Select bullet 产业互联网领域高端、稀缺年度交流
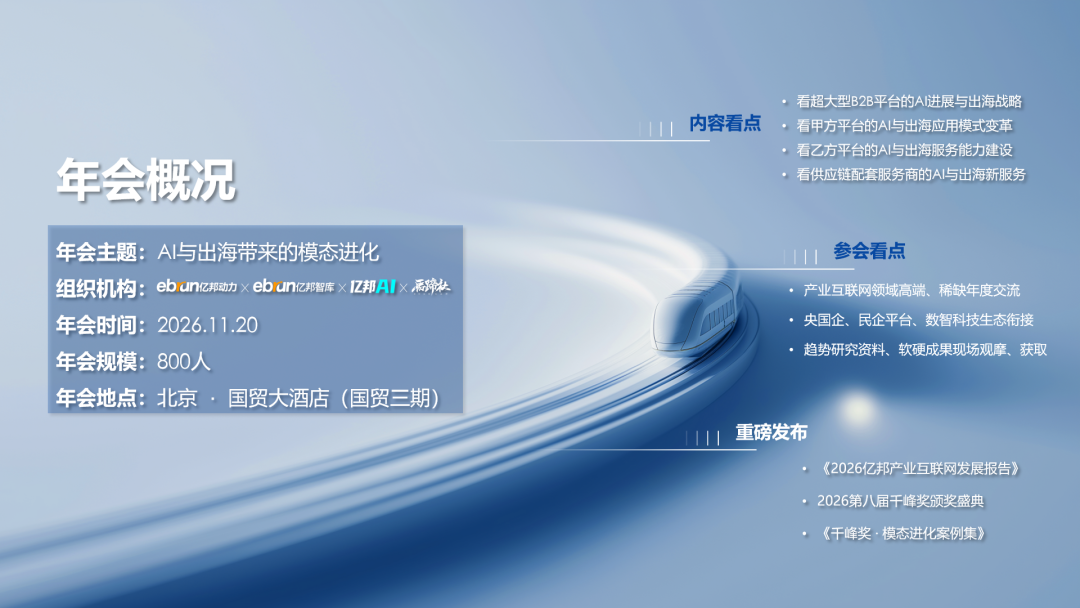The height and width of the screenshot is (608, 1080). [x=912, y=291]
